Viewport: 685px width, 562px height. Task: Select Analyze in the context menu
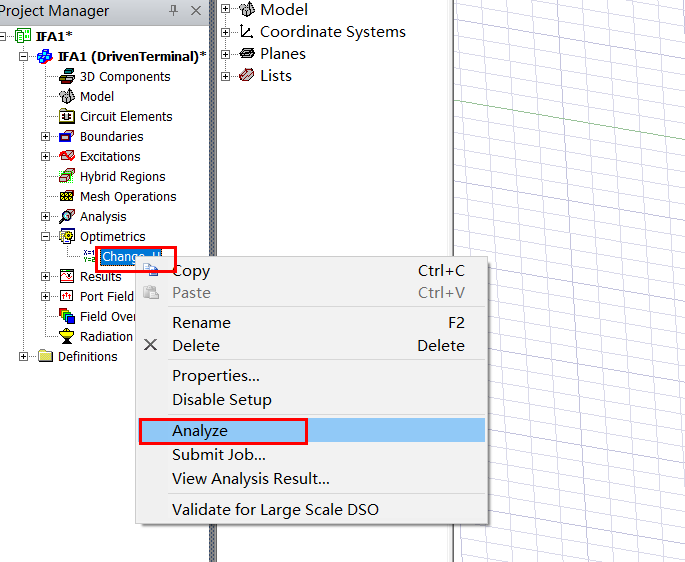[312, 430]
